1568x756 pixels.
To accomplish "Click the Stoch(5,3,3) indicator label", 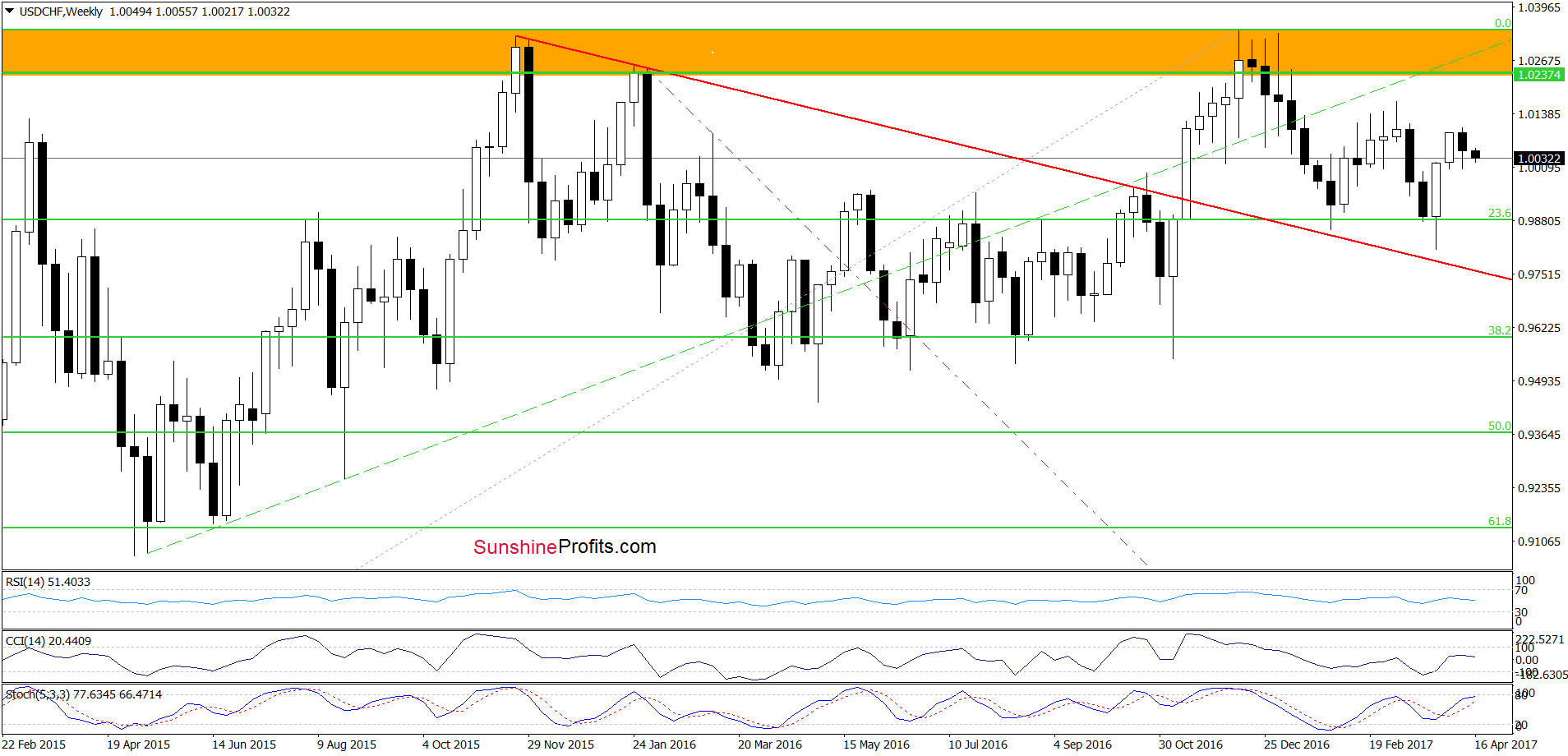I will (x=84, y=694).
